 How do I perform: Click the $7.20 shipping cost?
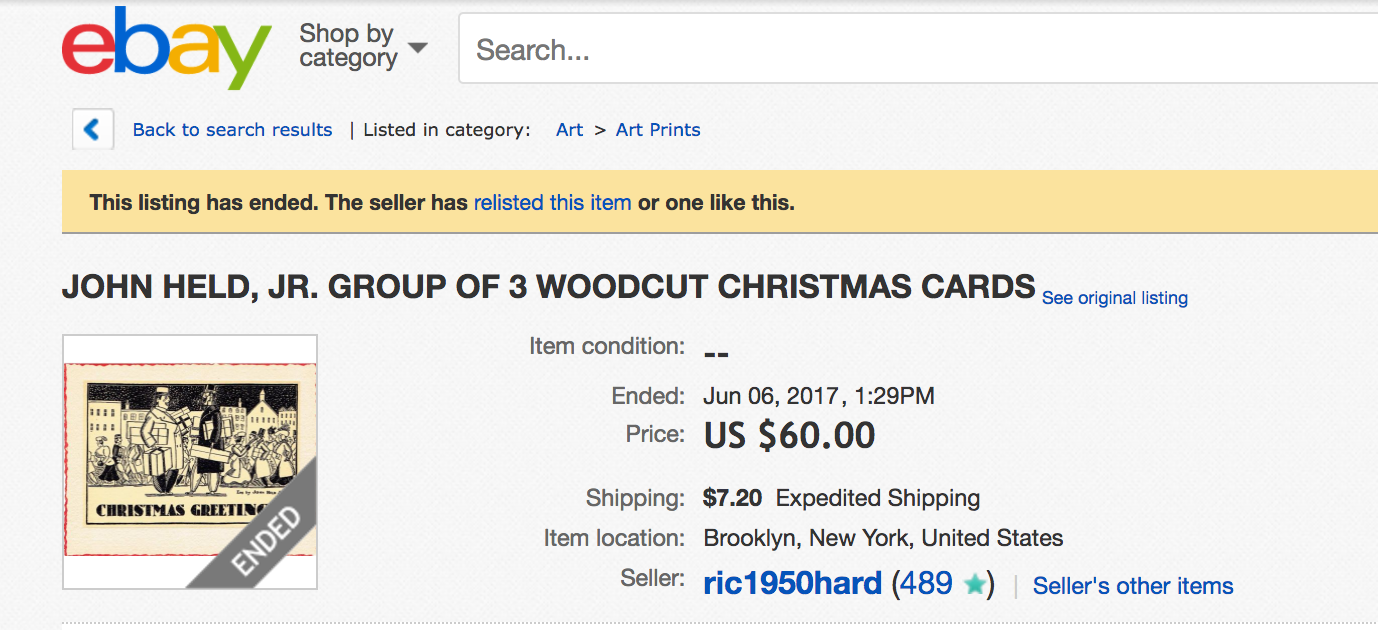pyautogui.click(x=732, y=498)
